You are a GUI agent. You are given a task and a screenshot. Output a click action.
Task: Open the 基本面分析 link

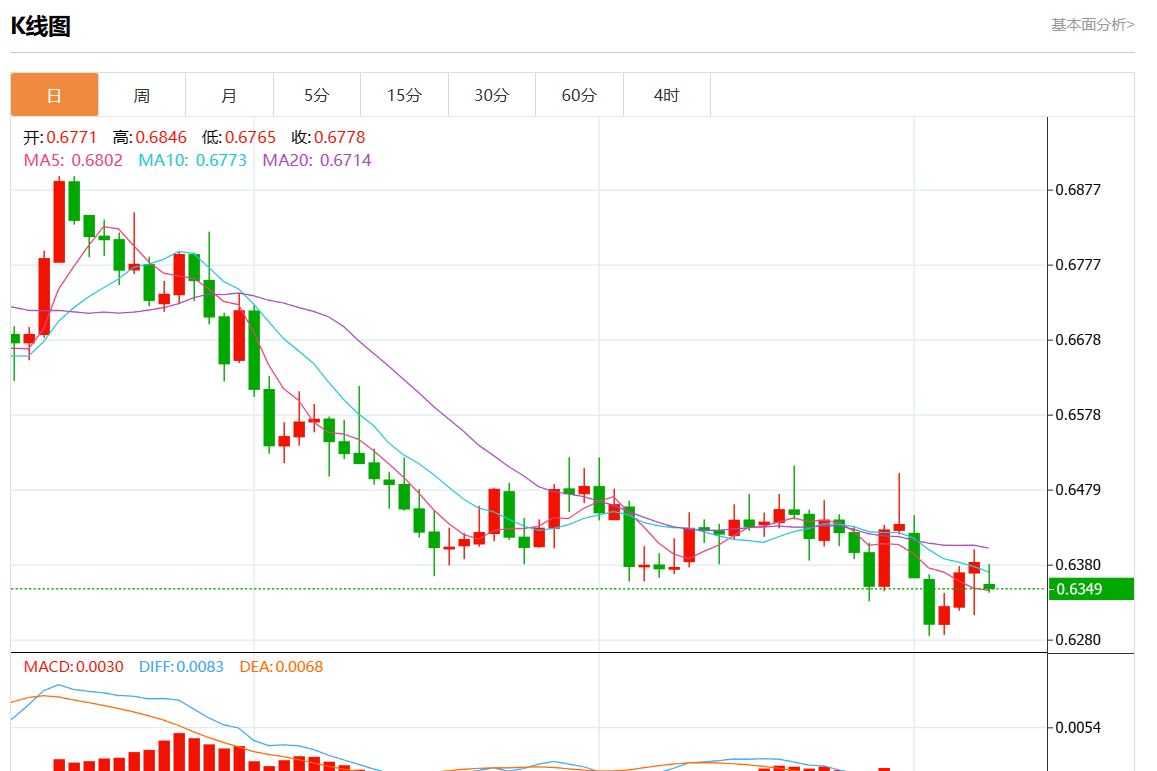(1092, 25)
